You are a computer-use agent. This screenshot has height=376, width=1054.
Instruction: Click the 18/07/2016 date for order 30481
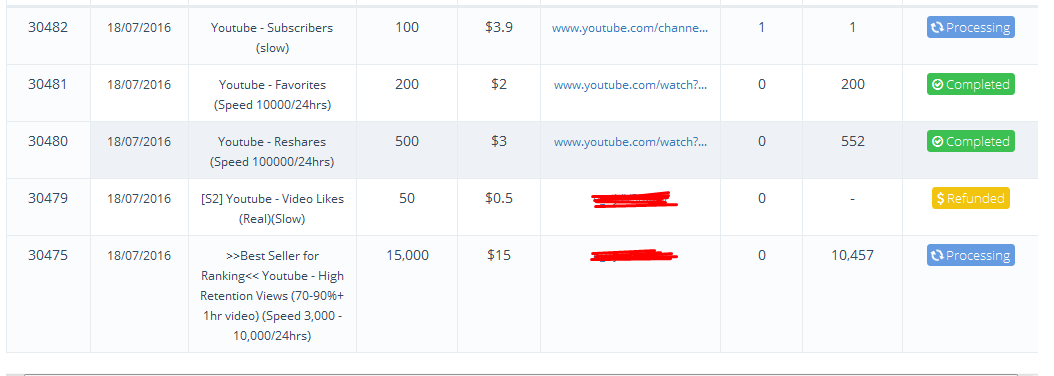tap(139, 85)
